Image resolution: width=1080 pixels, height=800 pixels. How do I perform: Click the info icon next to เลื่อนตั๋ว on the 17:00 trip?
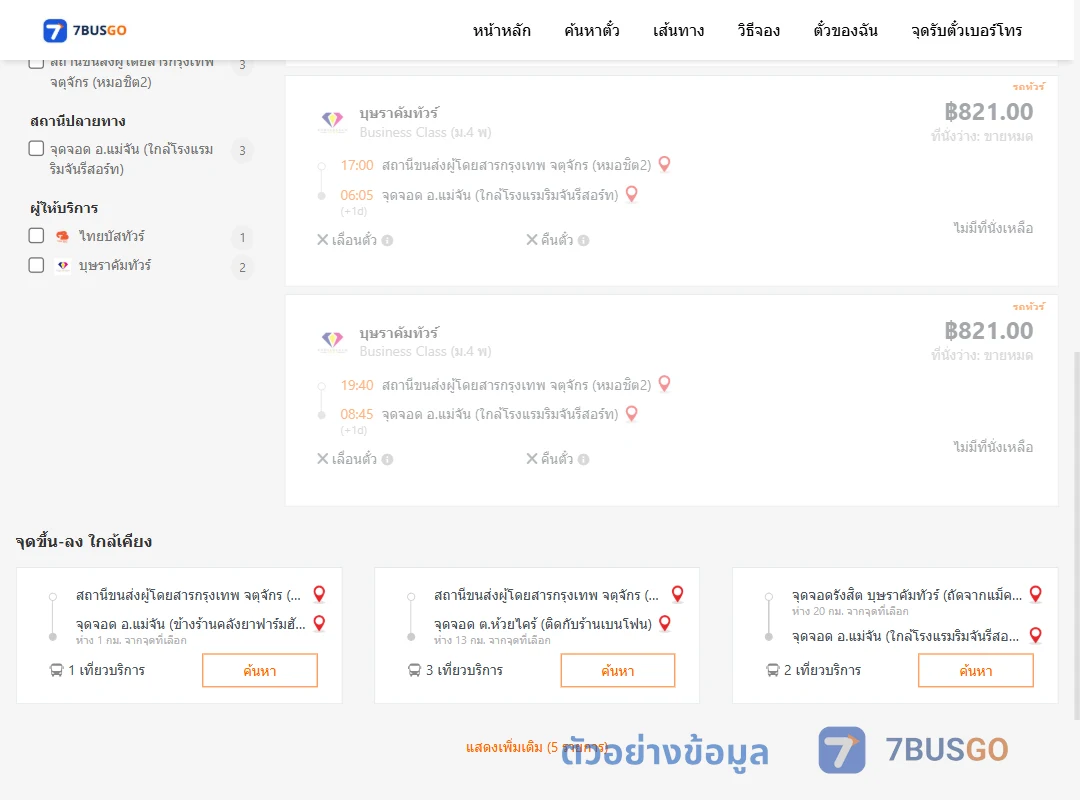click(388, 240)
